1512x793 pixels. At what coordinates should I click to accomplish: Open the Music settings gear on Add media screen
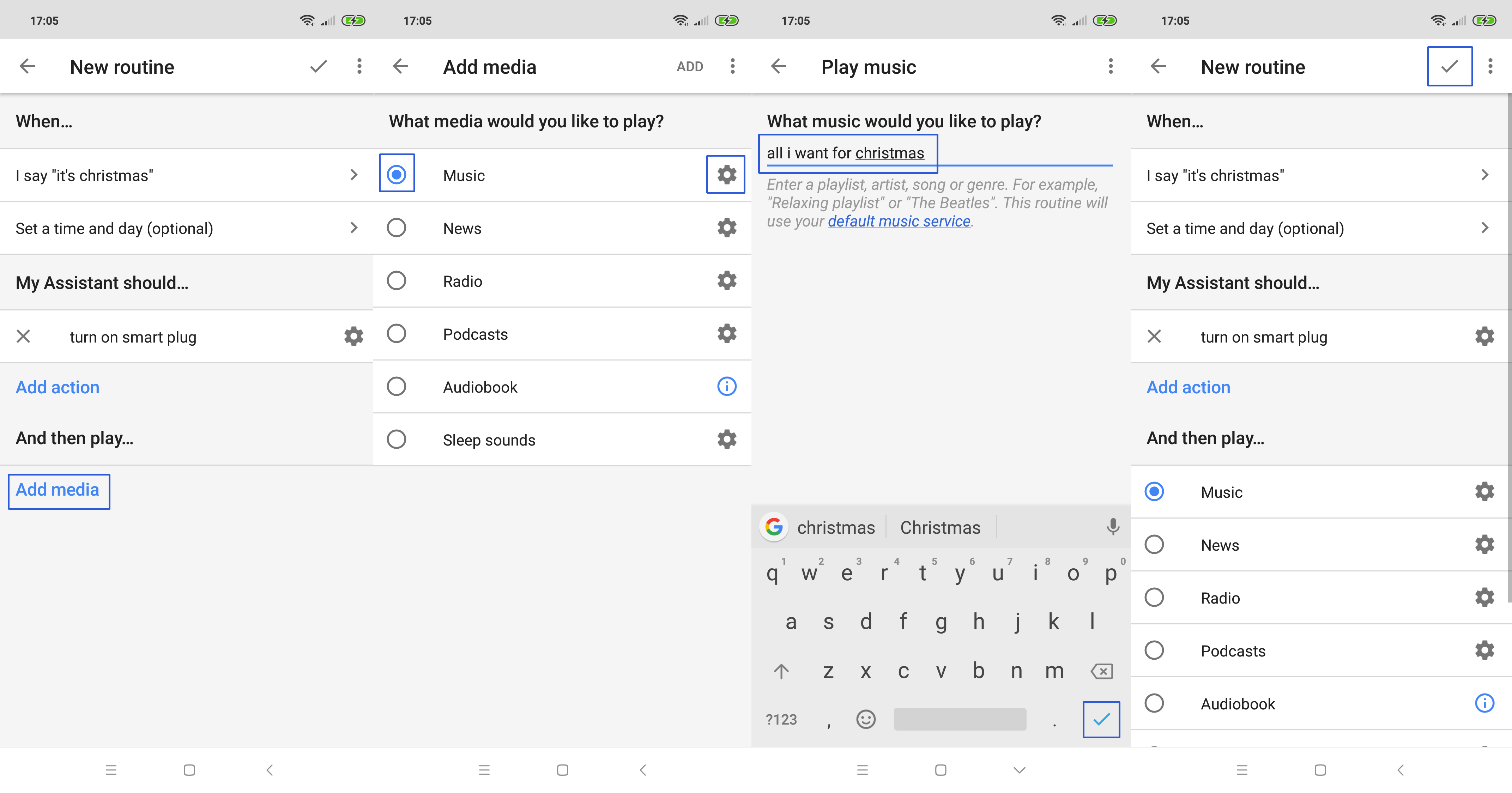click(x=726, y=174)
